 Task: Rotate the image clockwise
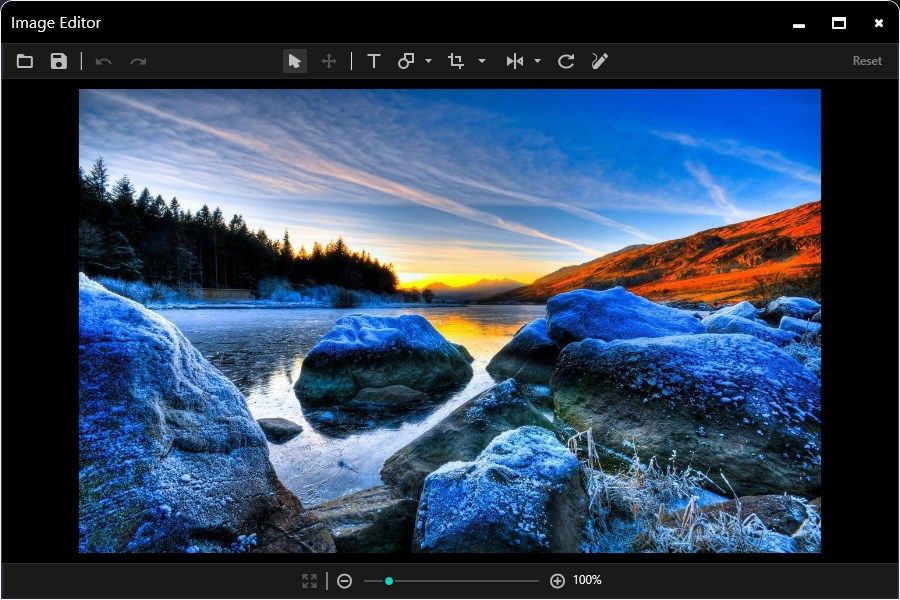pyautogui.click(x=566, y=61)
